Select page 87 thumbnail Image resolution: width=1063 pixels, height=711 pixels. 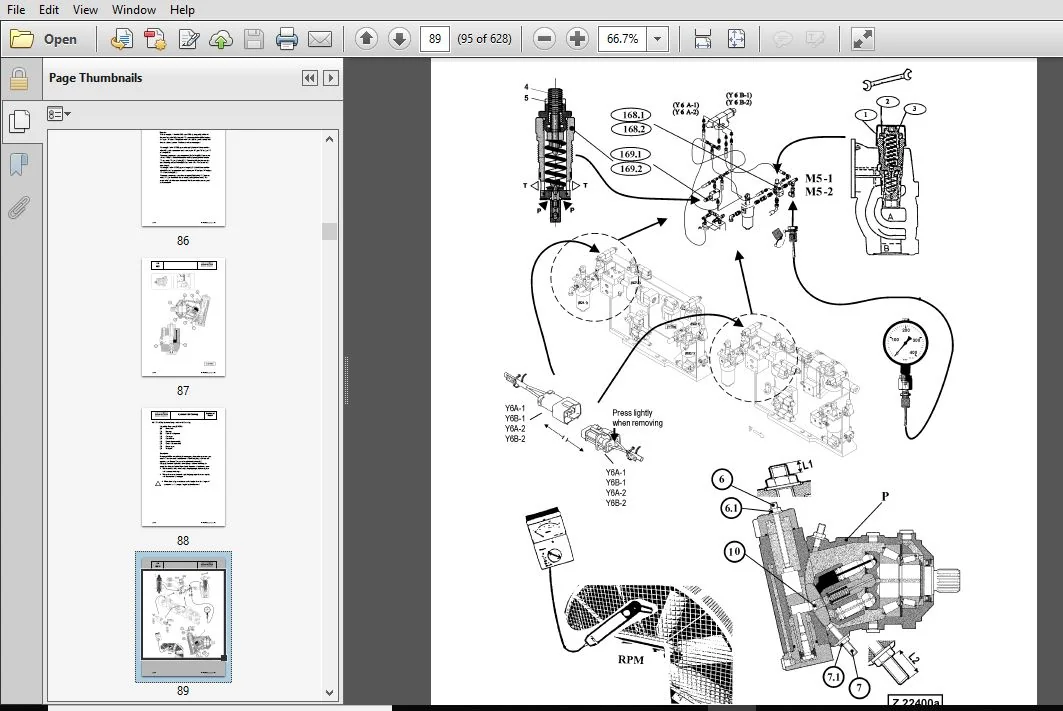click(x=183, y=317)
